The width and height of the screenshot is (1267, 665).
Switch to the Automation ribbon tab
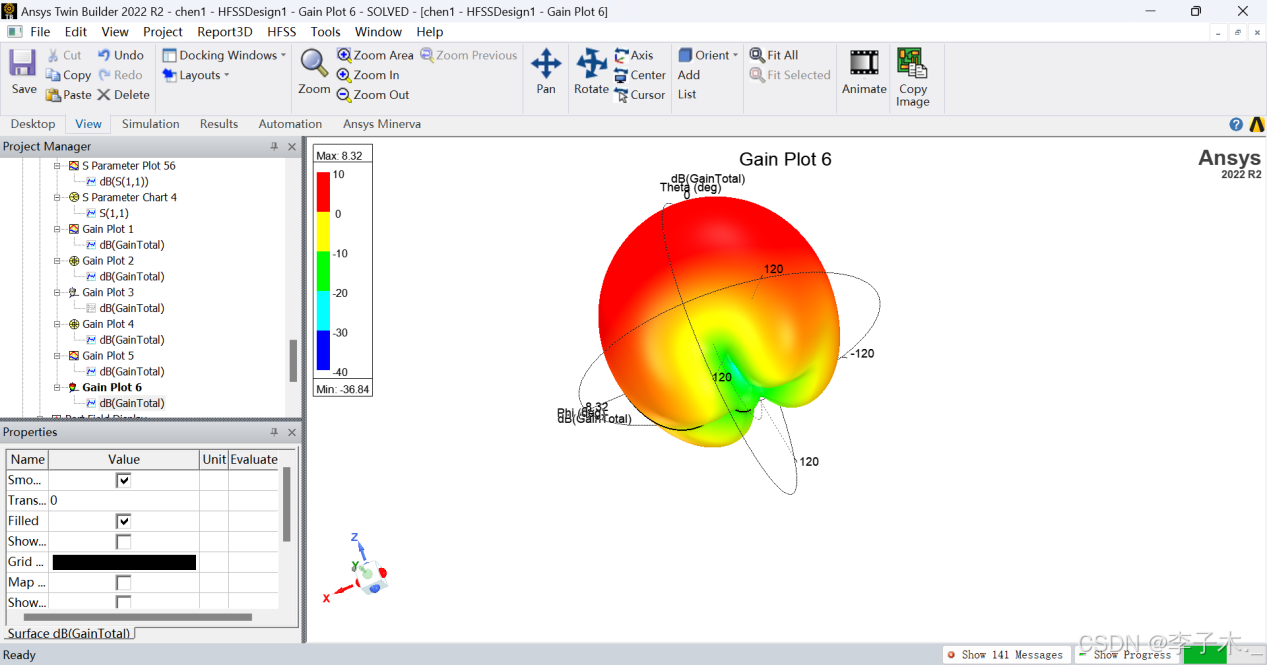click(290, 124)
